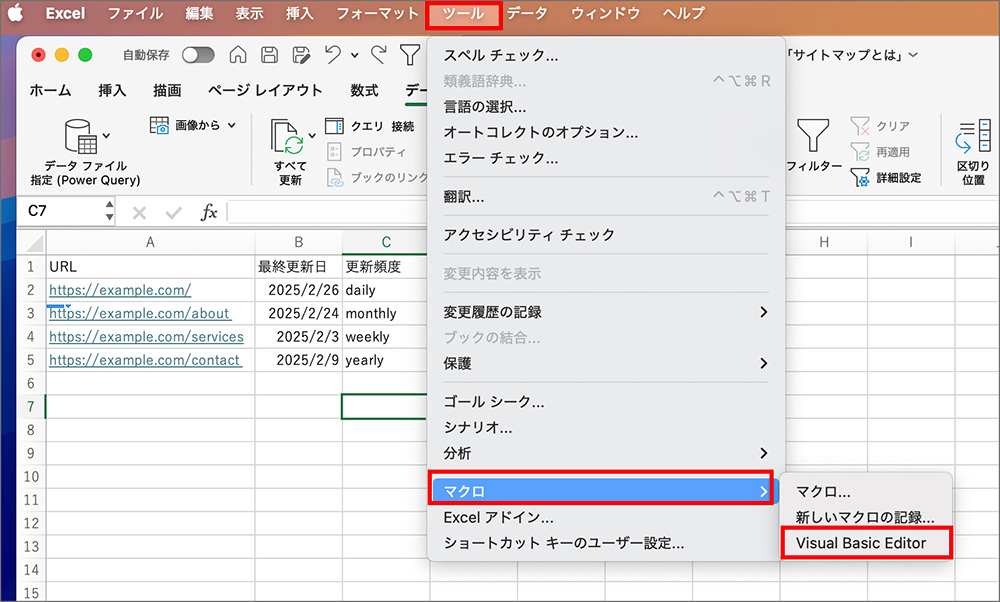Screen dimensions: 1000x602
Task: Click the large フィルター funnel icon
Action: (813, 136)
